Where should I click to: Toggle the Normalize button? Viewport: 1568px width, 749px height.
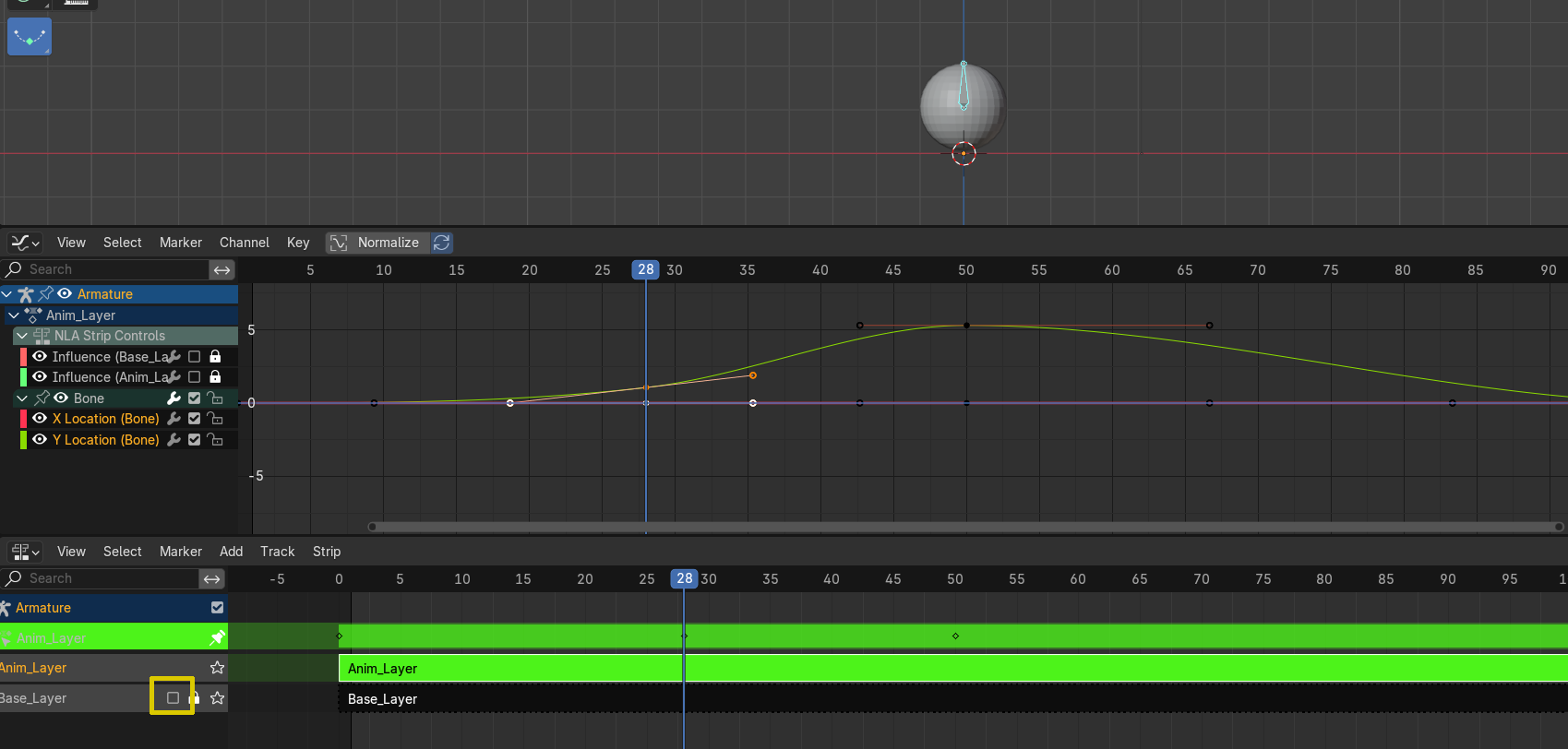377,243
